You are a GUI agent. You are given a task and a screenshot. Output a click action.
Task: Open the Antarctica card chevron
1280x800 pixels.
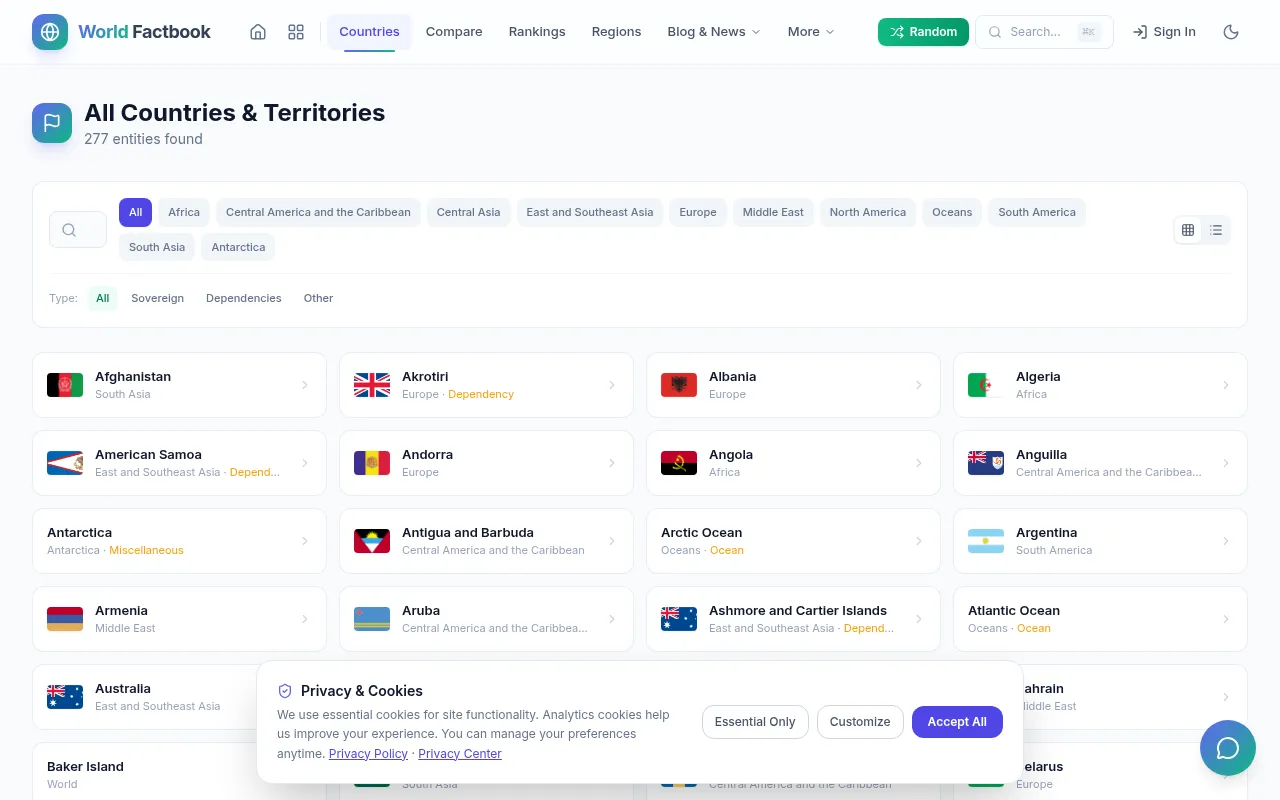305,541
